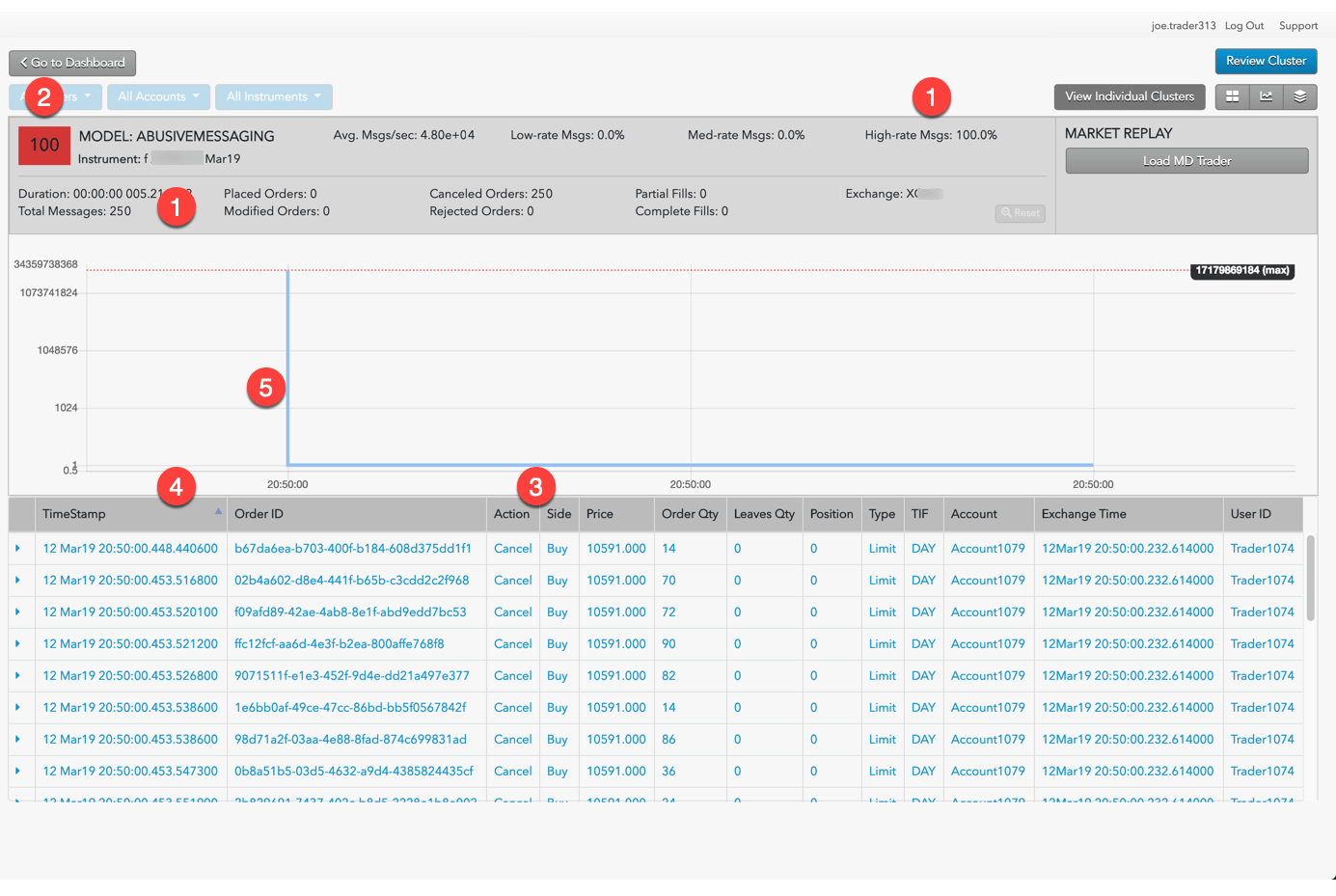Sort by Position column header
1336x896 pixels.
pos(832,514)
